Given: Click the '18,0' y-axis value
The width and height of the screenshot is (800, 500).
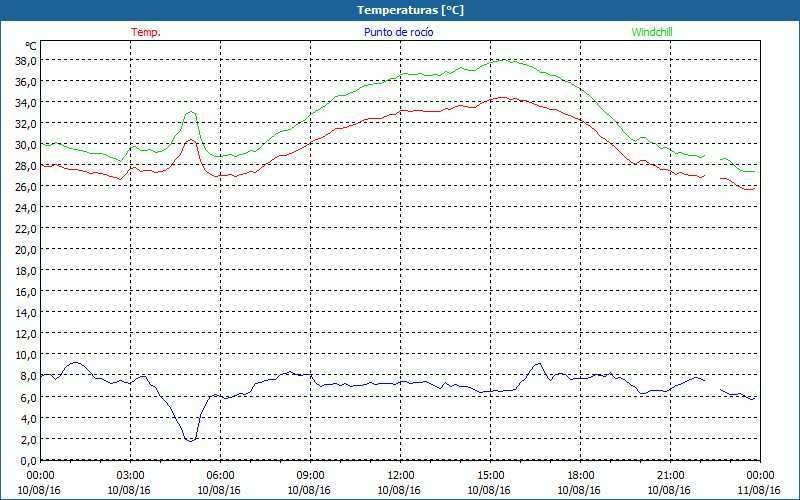Looking at the screenshot, I should click(x=26, y=270).
